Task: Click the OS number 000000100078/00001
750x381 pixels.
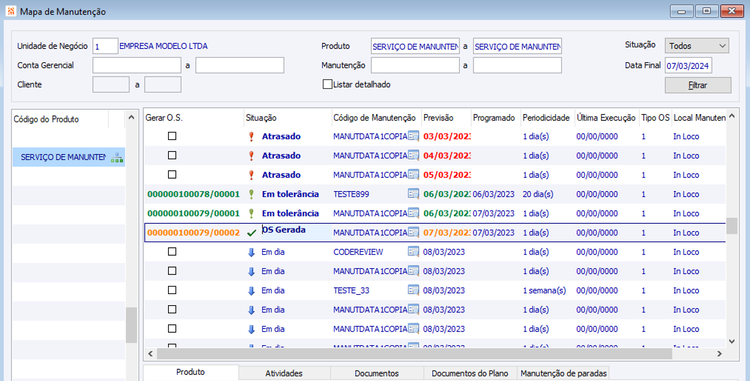Action: click(x=193, y=194)
